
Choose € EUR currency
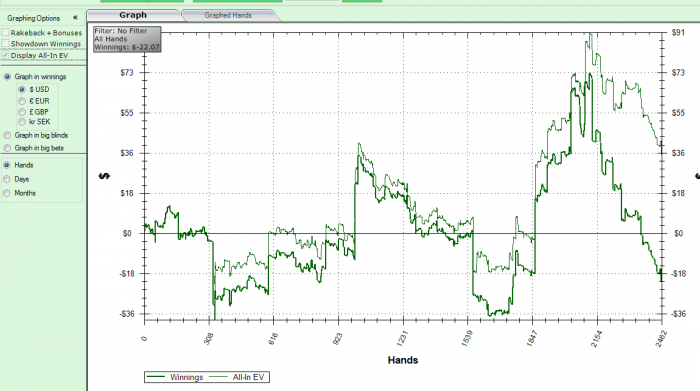22,101
